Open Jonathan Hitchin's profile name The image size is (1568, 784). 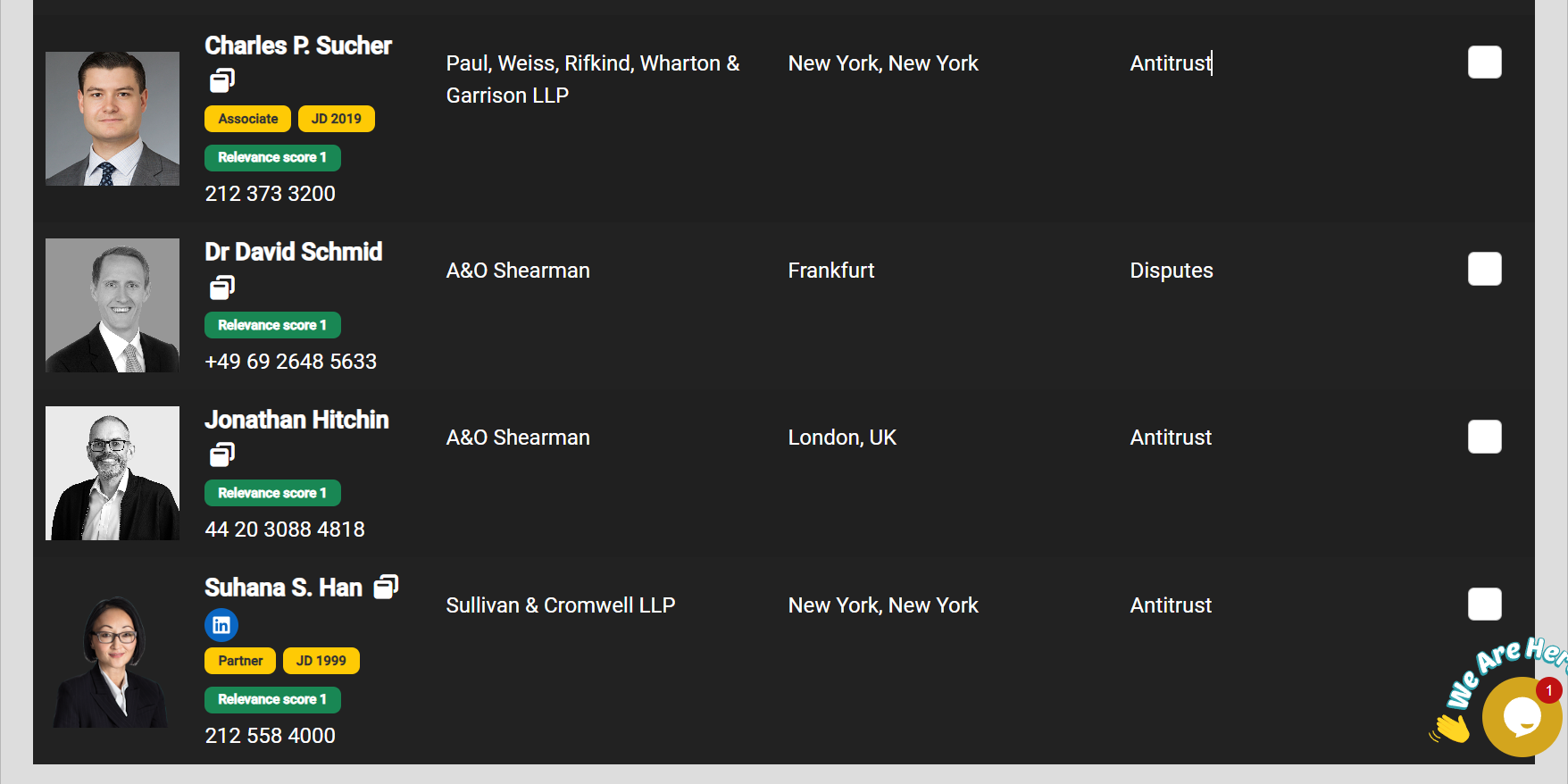pos(296,420)
